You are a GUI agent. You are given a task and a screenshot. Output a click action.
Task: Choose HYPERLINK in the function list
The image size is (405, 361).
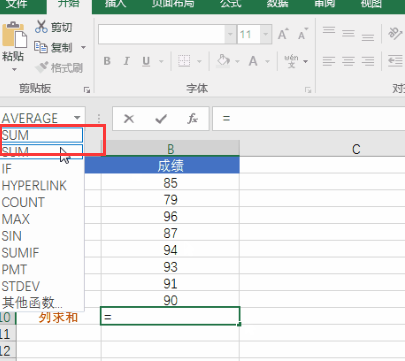(42, 185)
